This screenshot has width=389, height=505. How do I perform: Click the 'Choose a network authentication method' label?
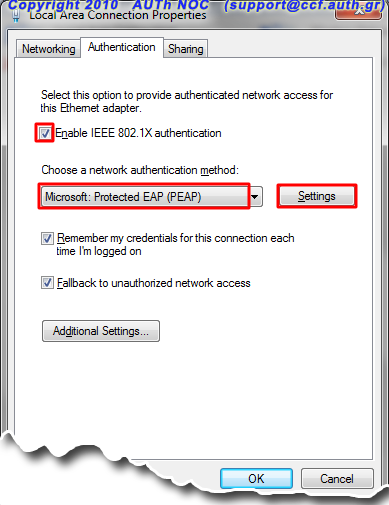(x=140, y=170)
